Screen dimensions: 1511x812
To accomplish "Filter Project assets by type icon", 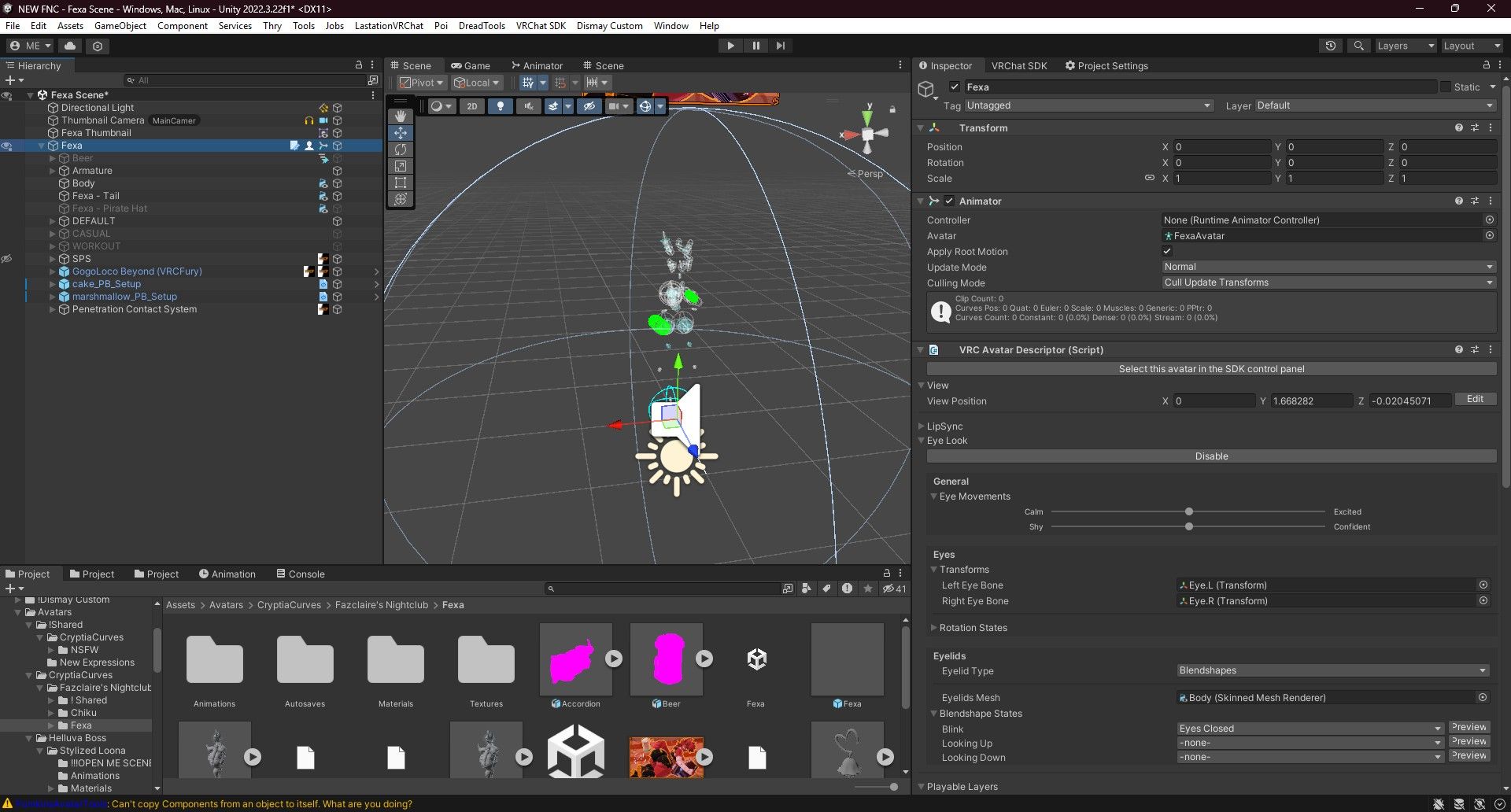I will [806, 589].
